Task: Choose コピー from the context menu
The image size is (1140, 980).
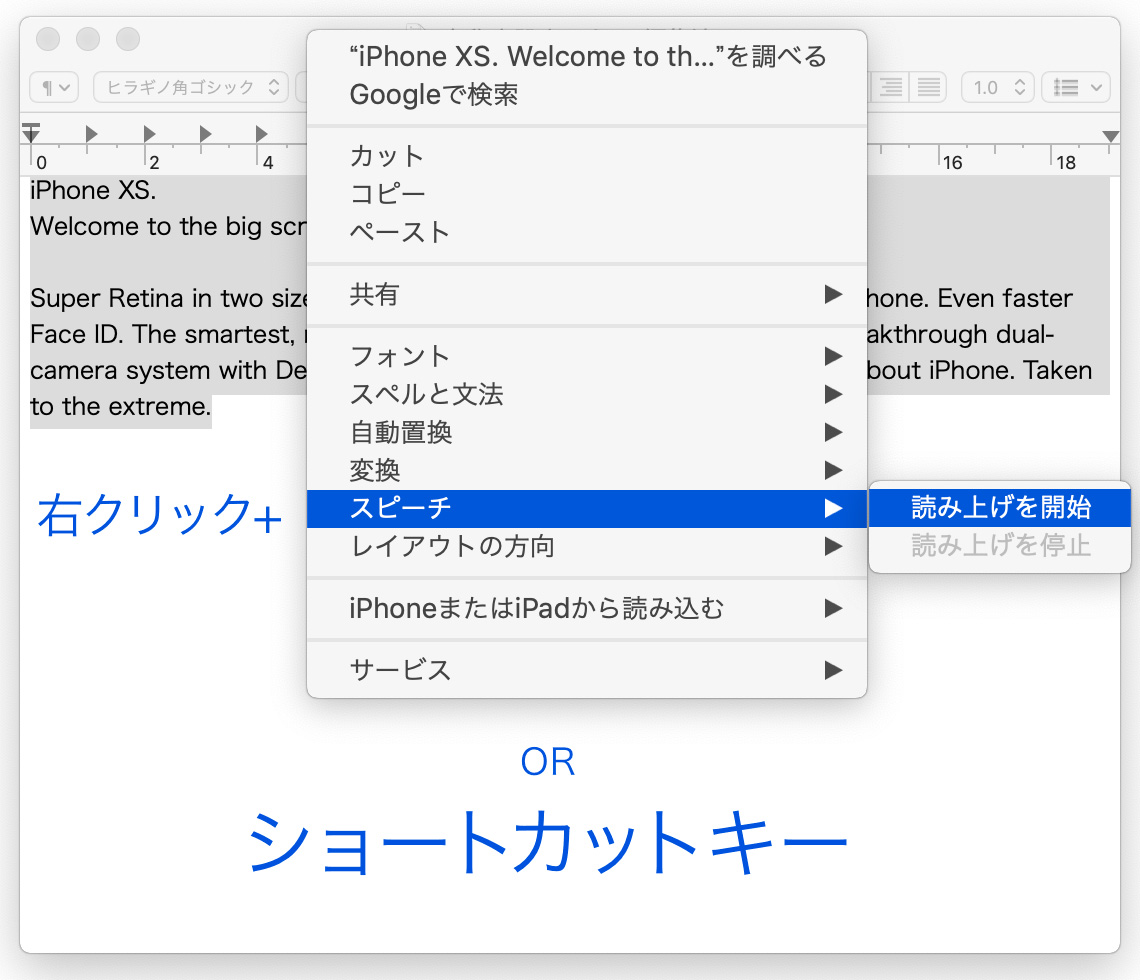Action: [587, 194]
